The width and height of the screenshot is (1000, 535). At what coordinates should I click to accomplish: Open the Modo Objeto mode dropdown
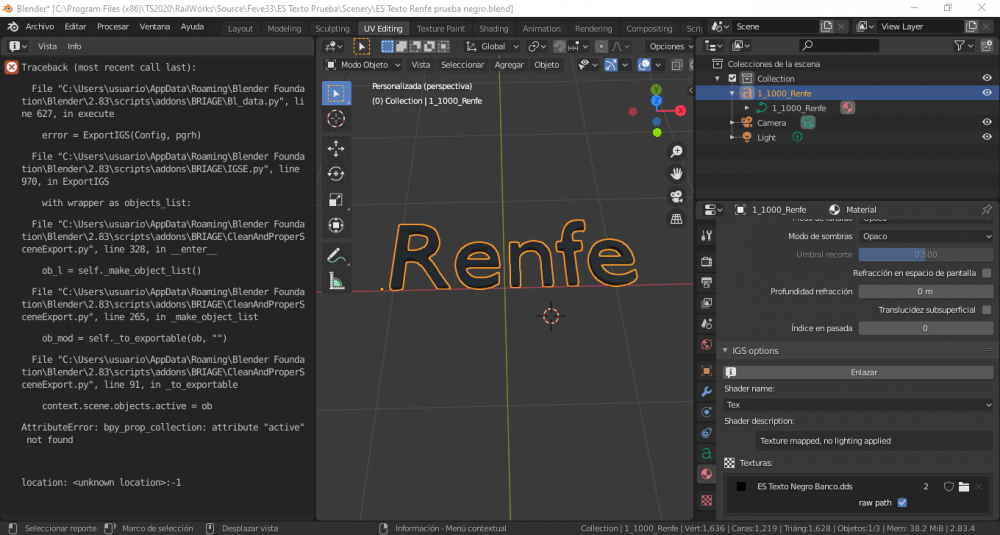point(362,64)
